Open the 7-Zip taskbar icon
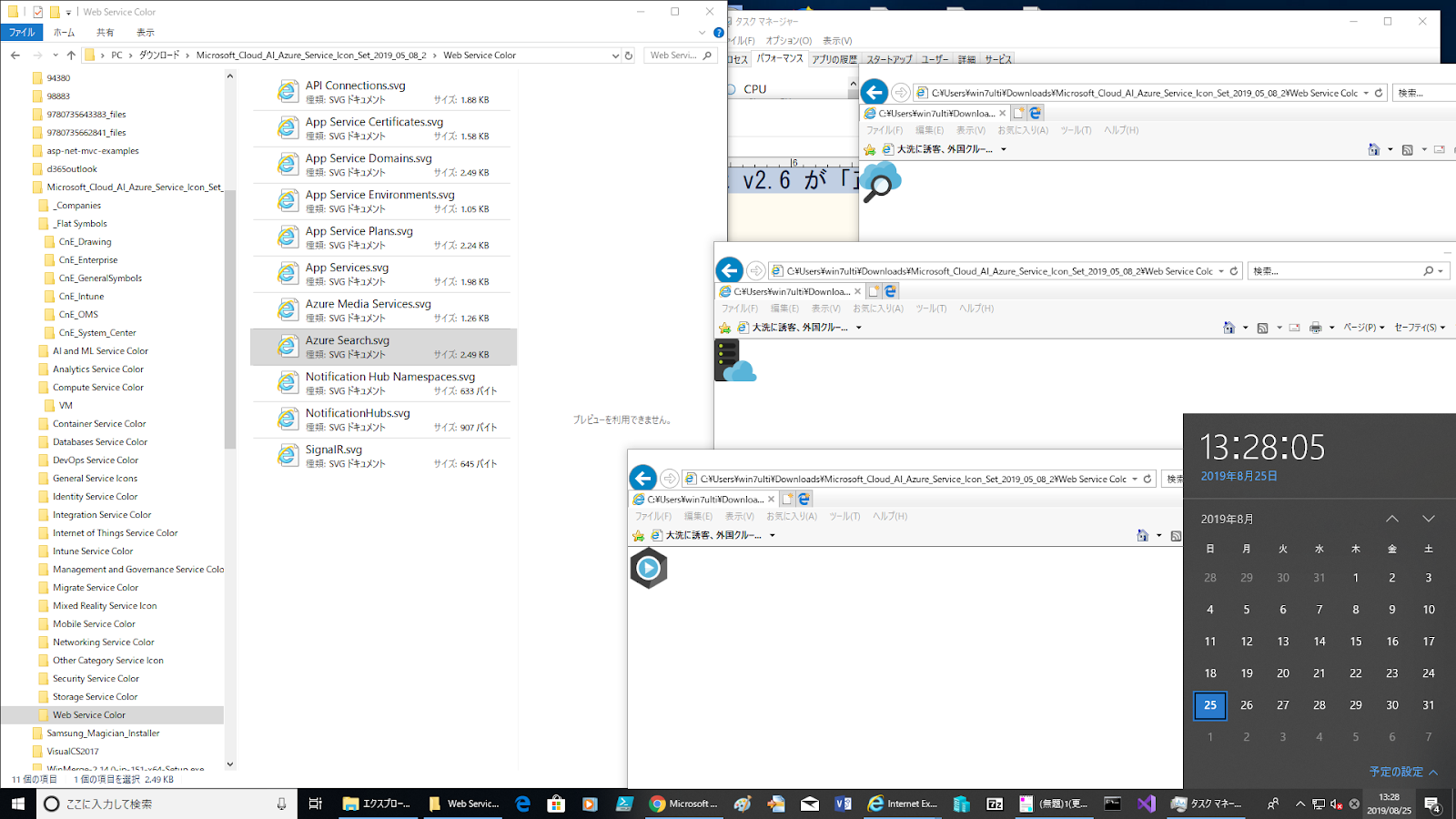The width and height of the screenshot is (1456, 819). pos(995,804)
